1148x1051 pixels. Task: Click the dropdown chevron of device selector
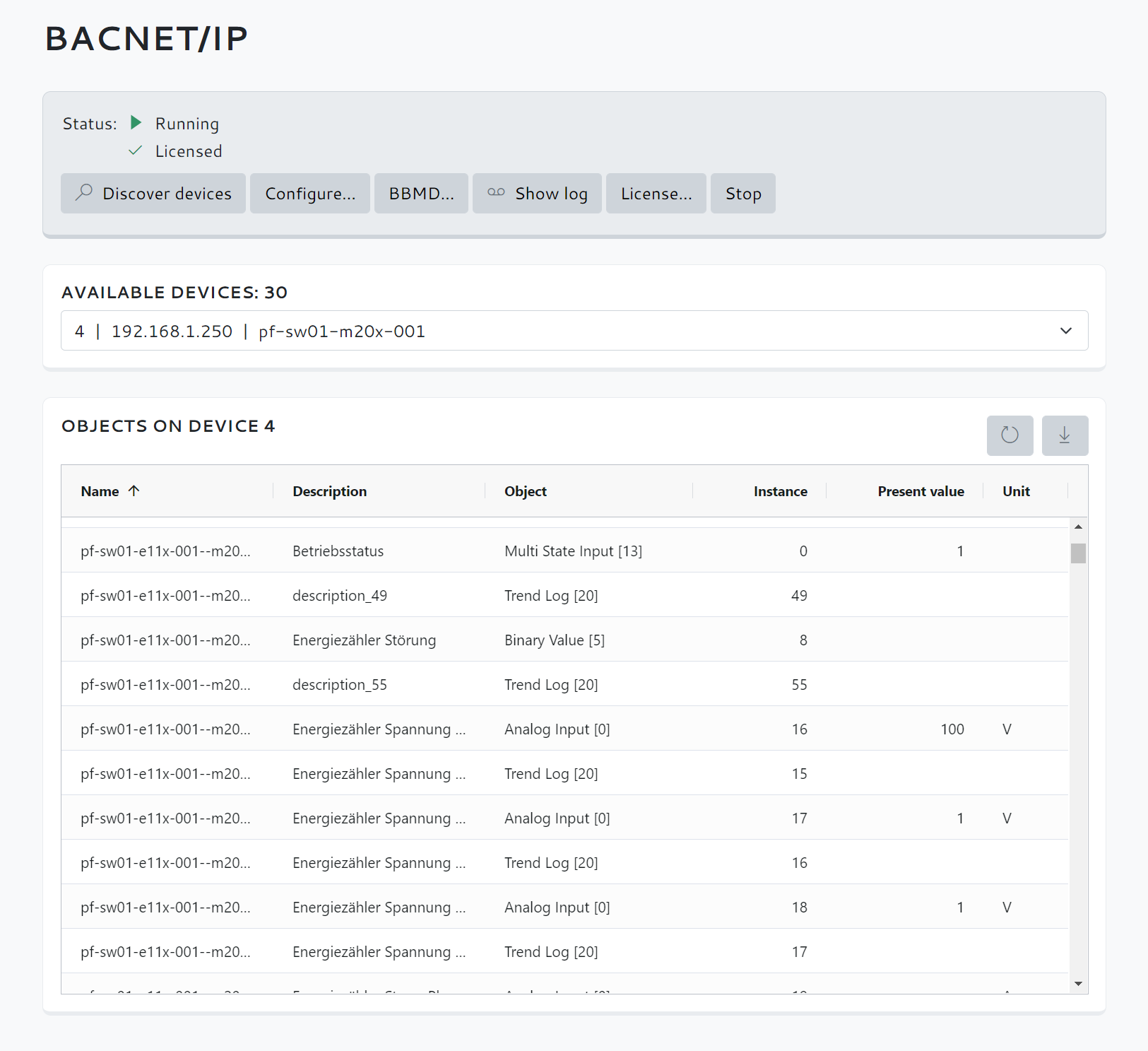pyautogui.click(x=1066, y=331)
